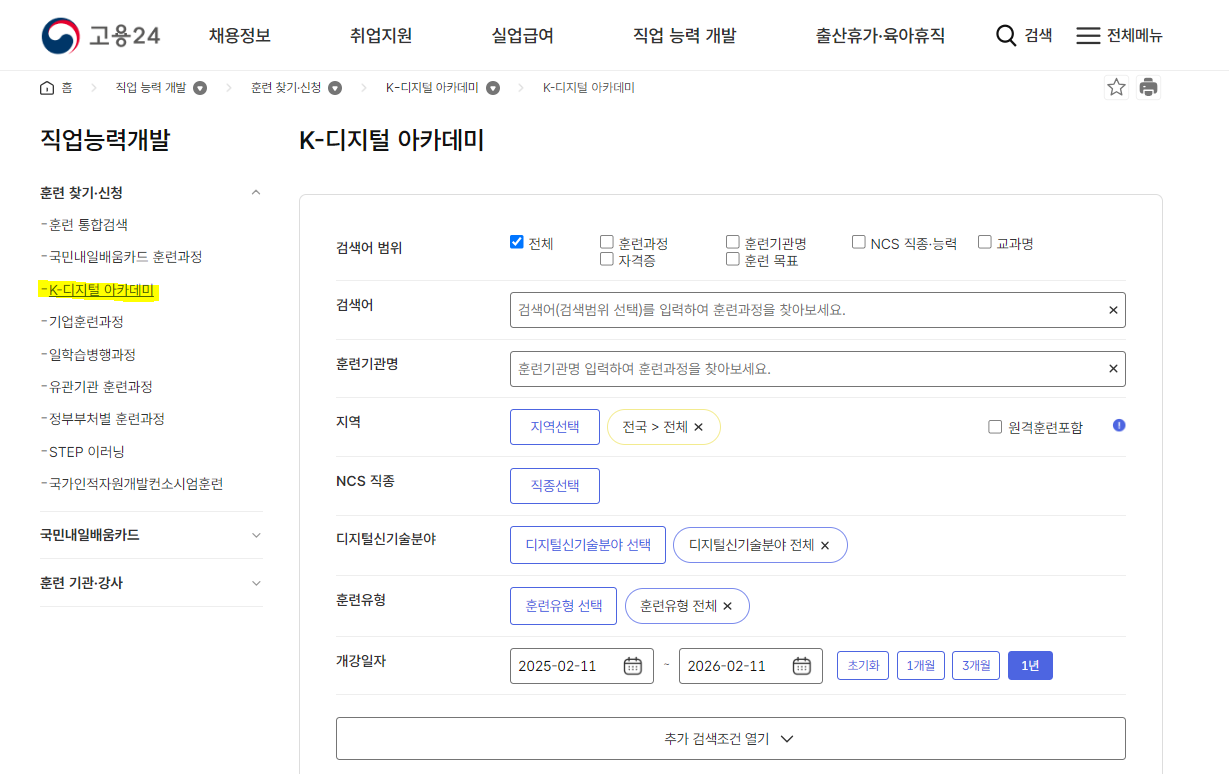Viewport: 1229px width, 774px height.
Task: Clear 훈련기관명 field with X icon
Action: (1113, 369)
